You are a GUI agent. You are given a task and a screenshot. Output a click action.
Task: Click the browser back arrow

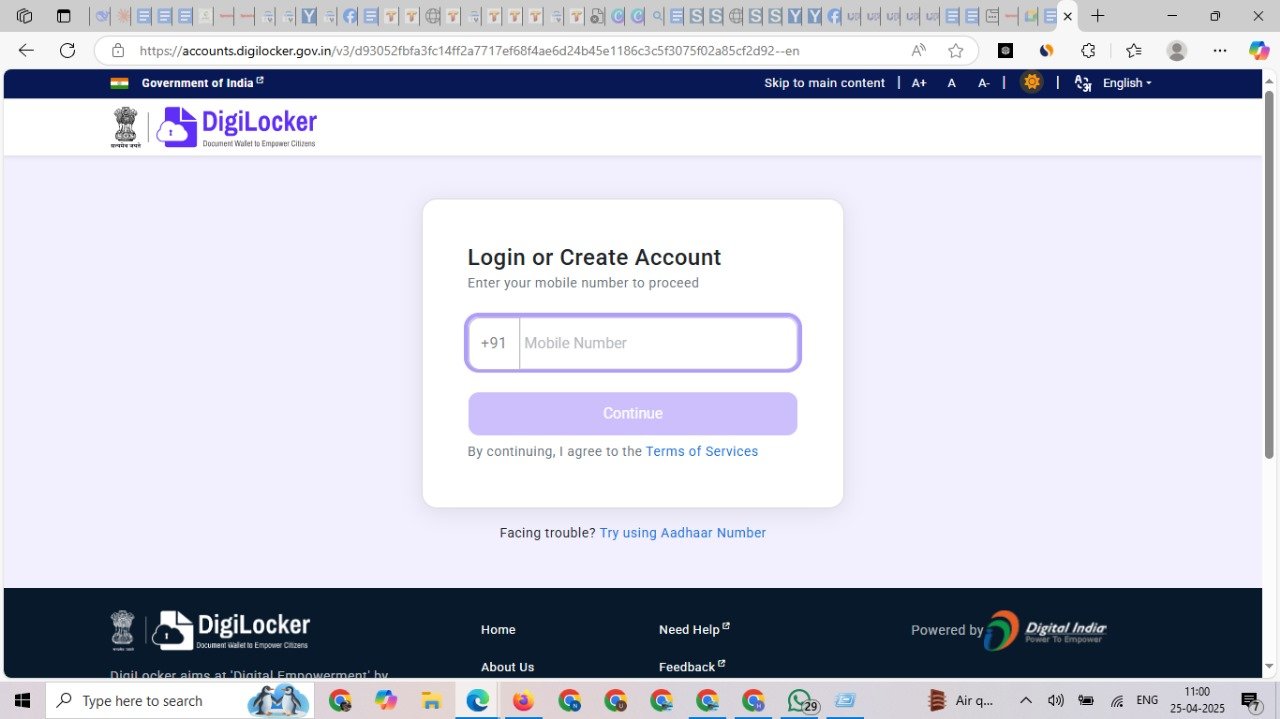(26, 51)
